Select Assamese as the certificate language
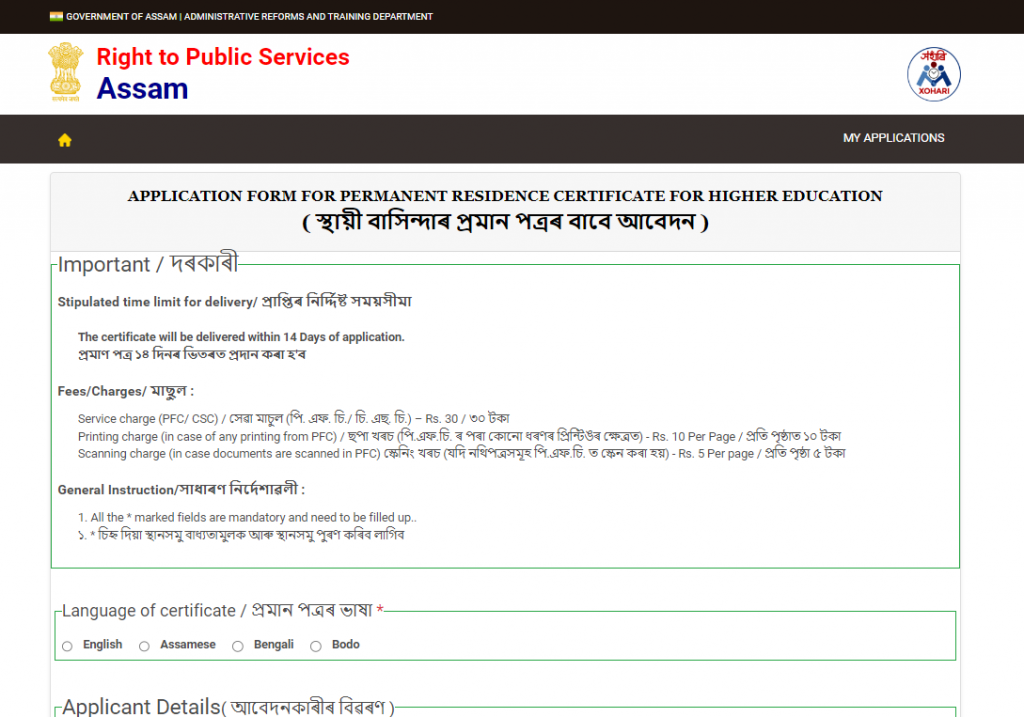The height and width of the screenshot is (717, 1024). [144, 645]
